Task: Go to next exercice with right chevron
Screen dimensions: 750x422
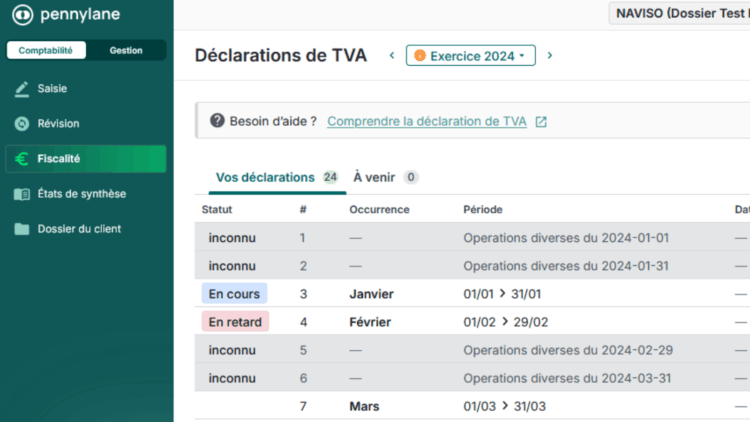Action: (x=550, y=56)
